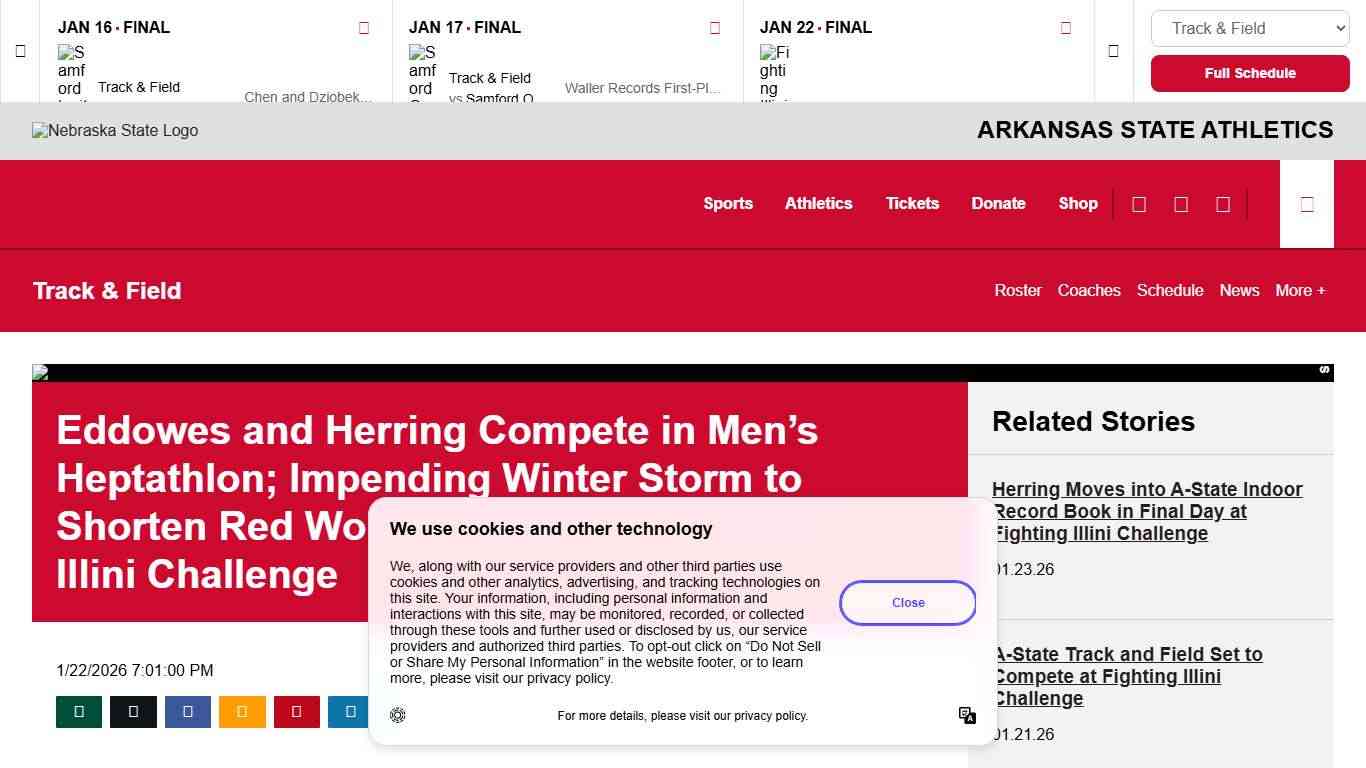Screen dimensions: 1366x768
Task: Click the blue Facebook share icon
Action: (188, 711)
